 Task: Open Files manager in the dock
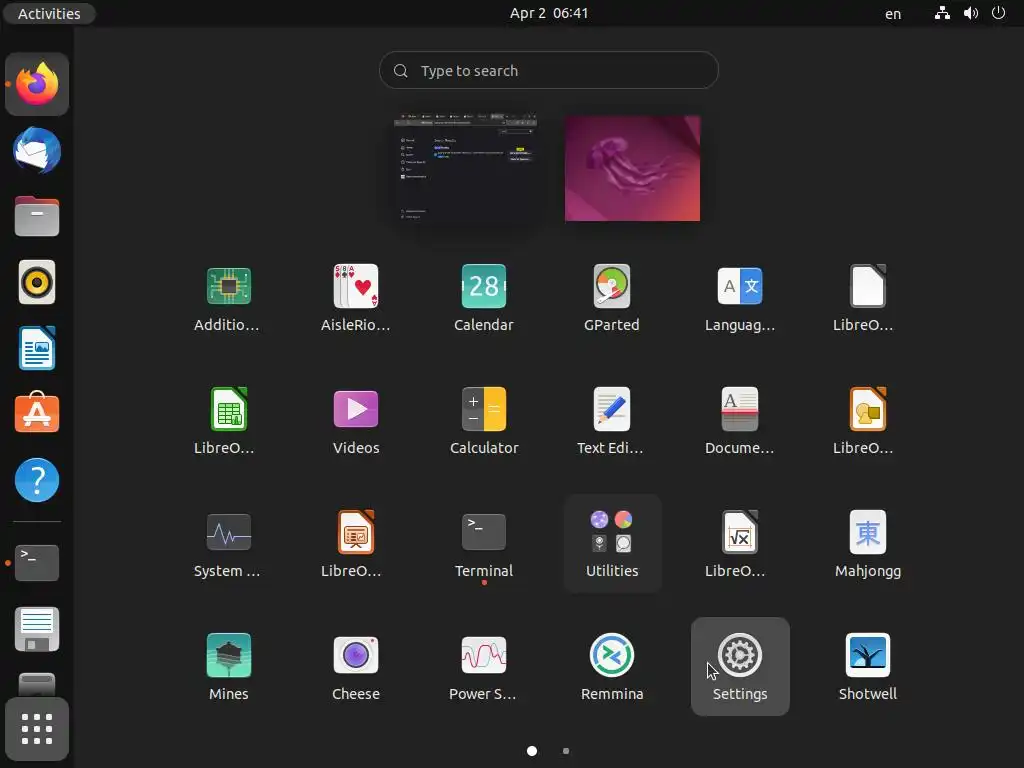click(37, 216)
